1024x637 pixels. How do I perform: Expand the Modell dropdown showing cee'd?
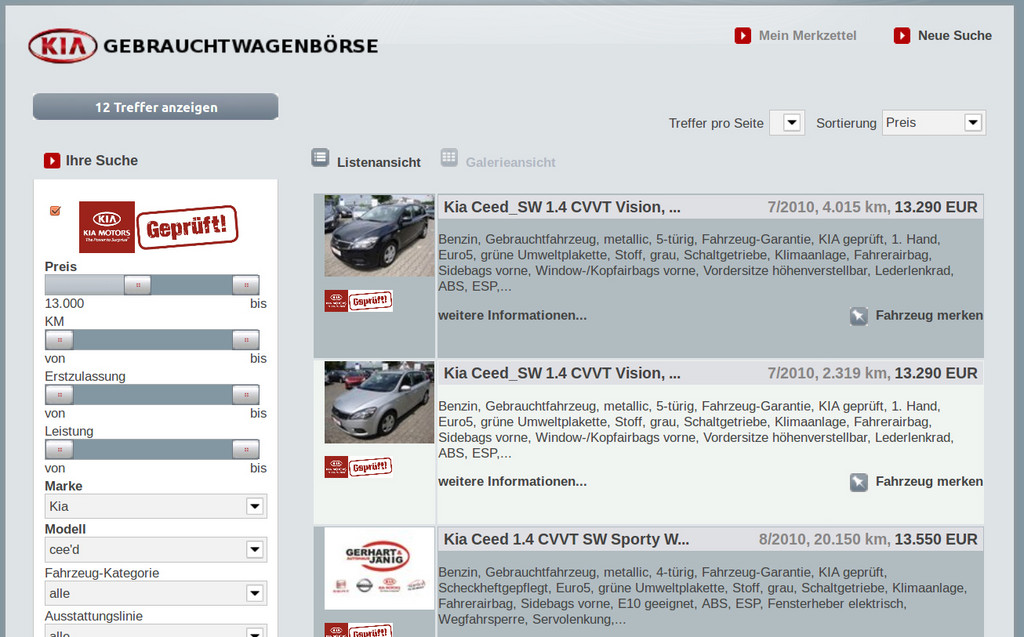coord(155,549)
